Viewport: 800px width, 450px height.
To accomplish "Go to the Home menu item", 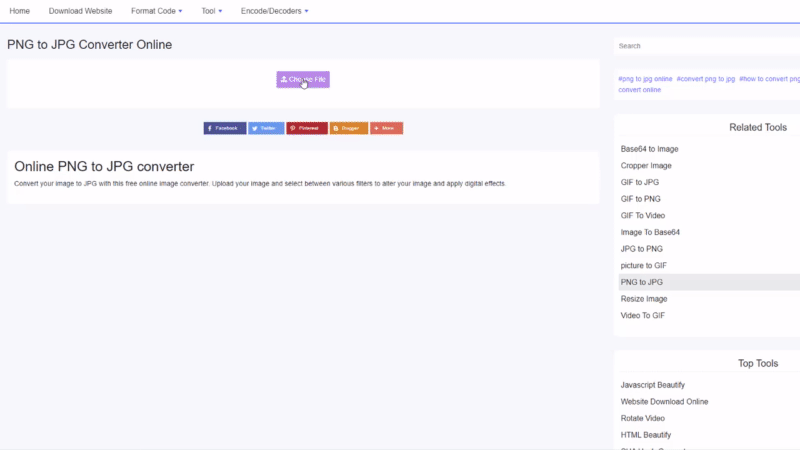I will coord(19,11).
